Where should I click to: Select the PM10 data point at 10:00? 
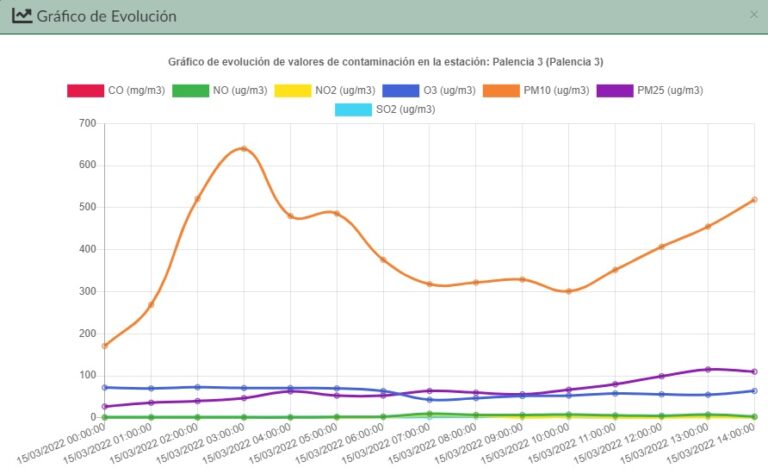tap(568, 291)
